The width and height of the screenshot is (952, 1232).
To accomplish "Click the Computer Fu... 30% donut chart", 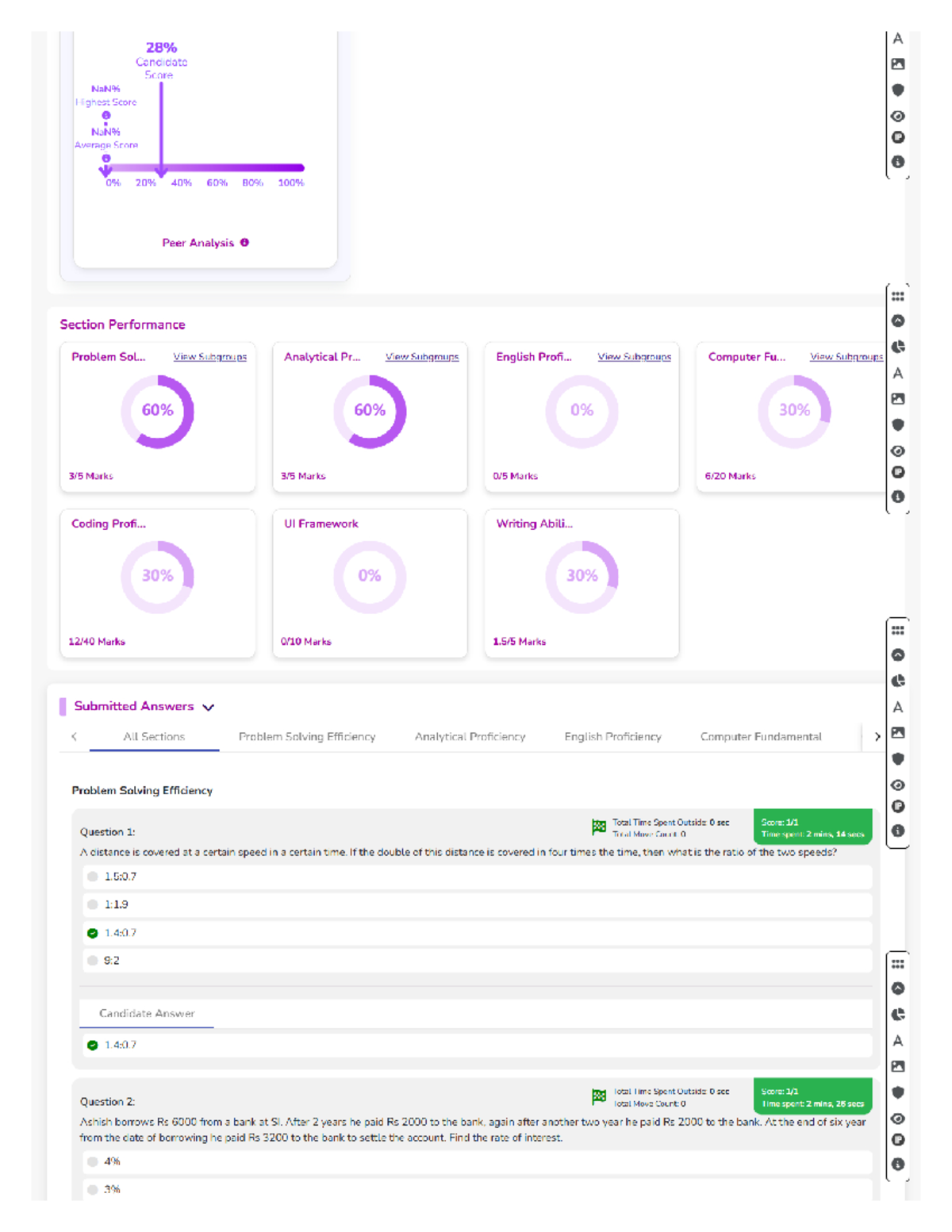I will [x=794, y=412].
